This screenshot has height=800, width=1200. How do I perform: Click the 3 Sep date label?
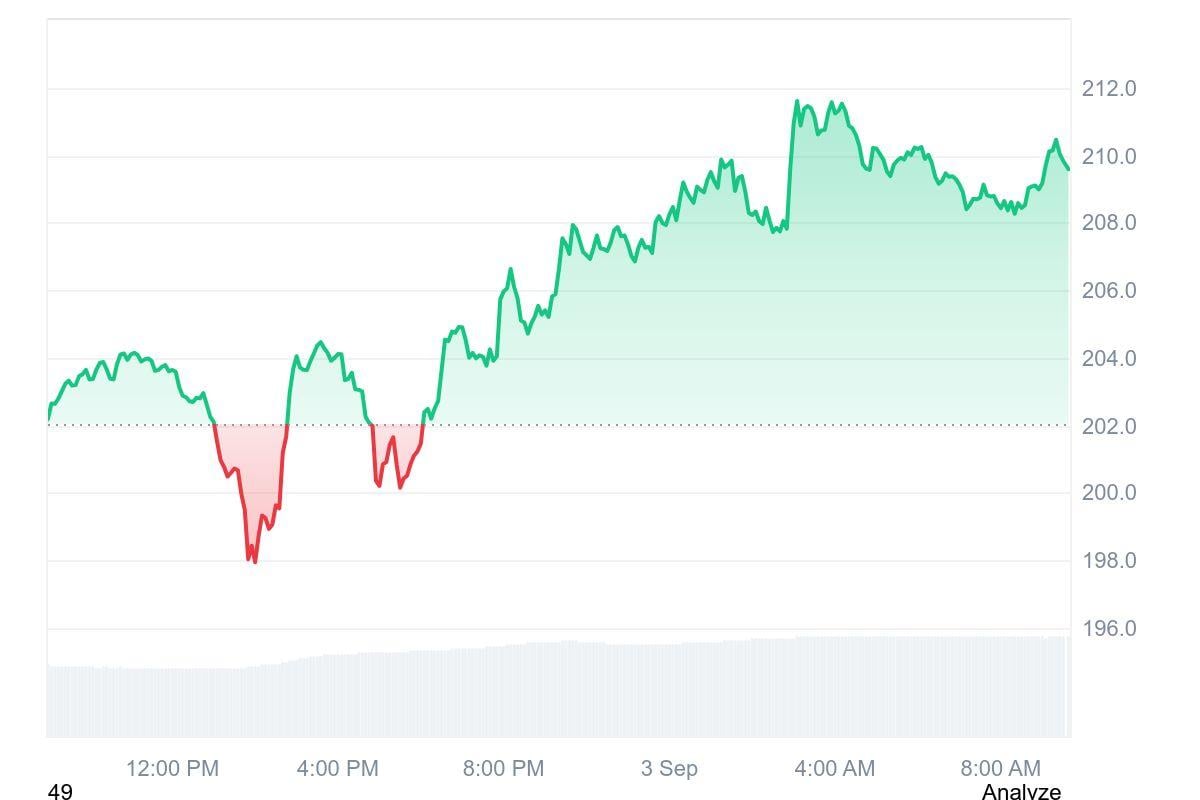(669, 769)
